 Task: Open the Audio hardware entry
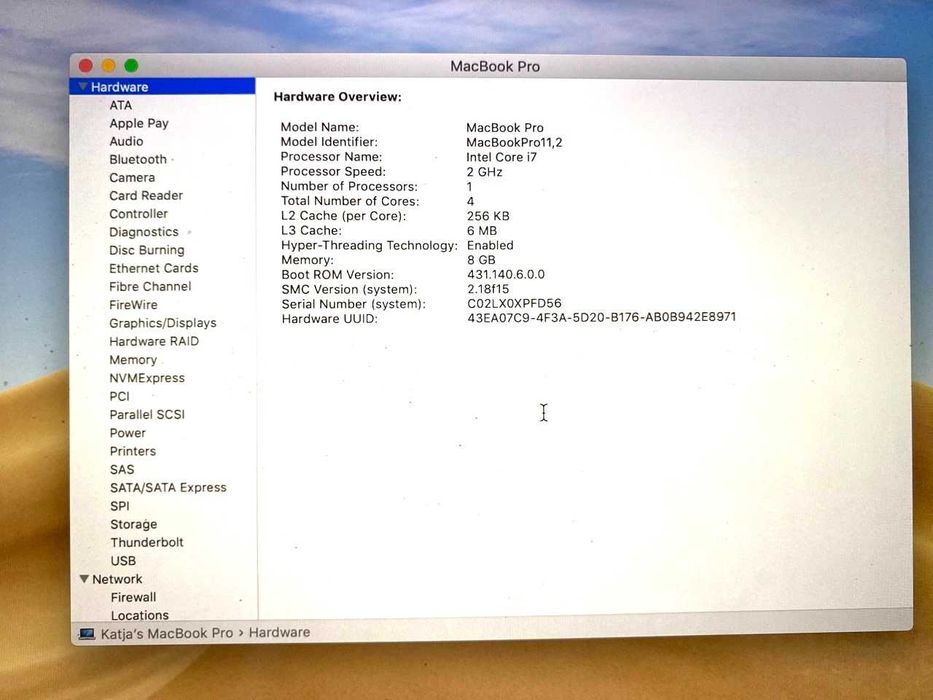click(x=126, y=141)
